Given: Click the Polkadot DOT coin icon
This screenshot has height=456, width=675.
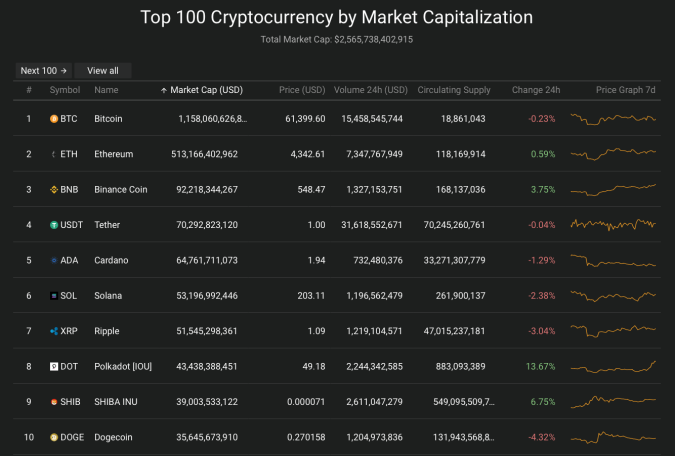Looking at the screenshot, I should (x=54, y=366).
